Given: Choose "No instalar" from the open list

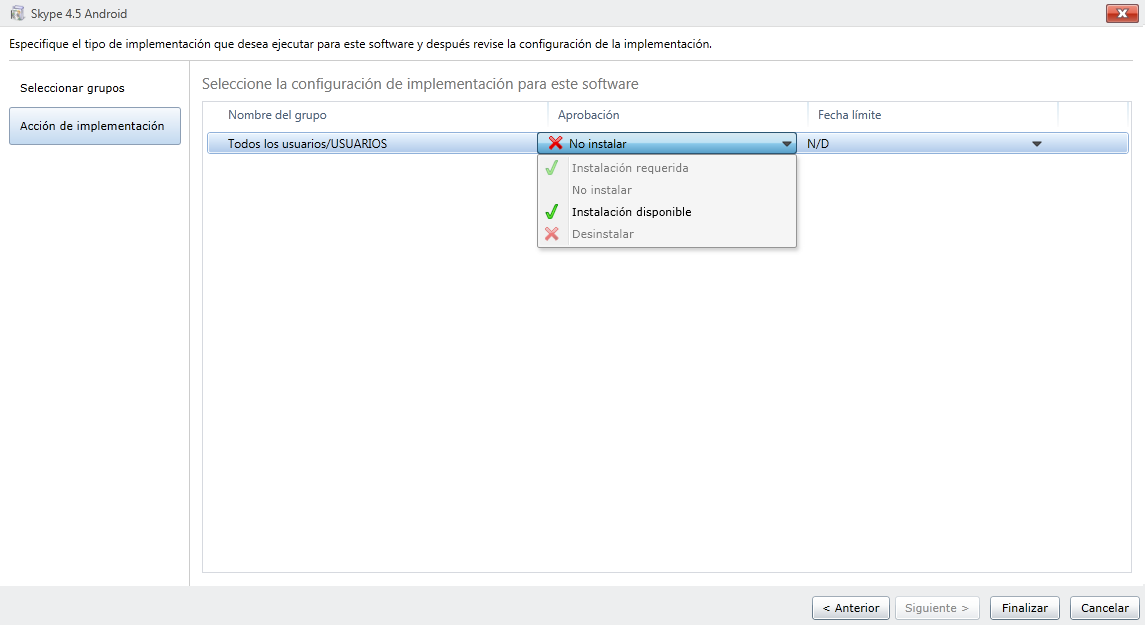Looking at the screenshot, I should point(602,190).
